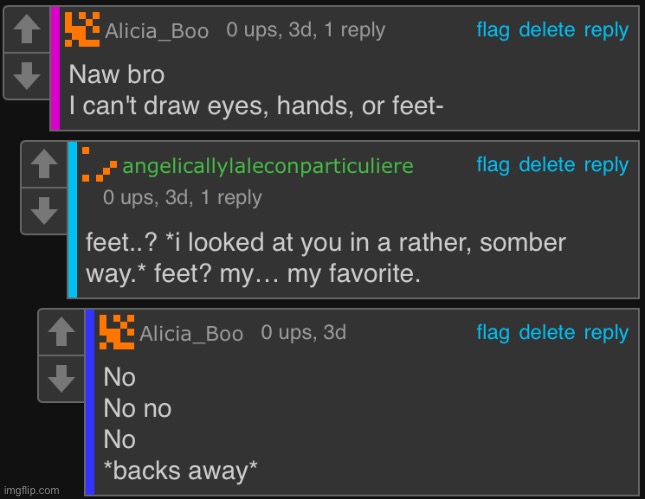Image resolution: width=645 pixels, height=499 pixels.
Task: Flag the "backs away" comment
Action: [x=493, y=332]
